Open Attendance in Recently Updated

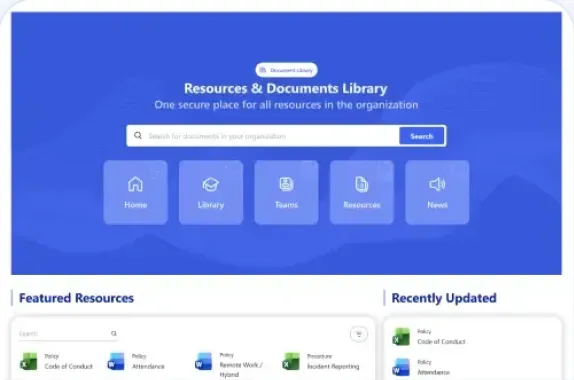[x=433, y=372]
